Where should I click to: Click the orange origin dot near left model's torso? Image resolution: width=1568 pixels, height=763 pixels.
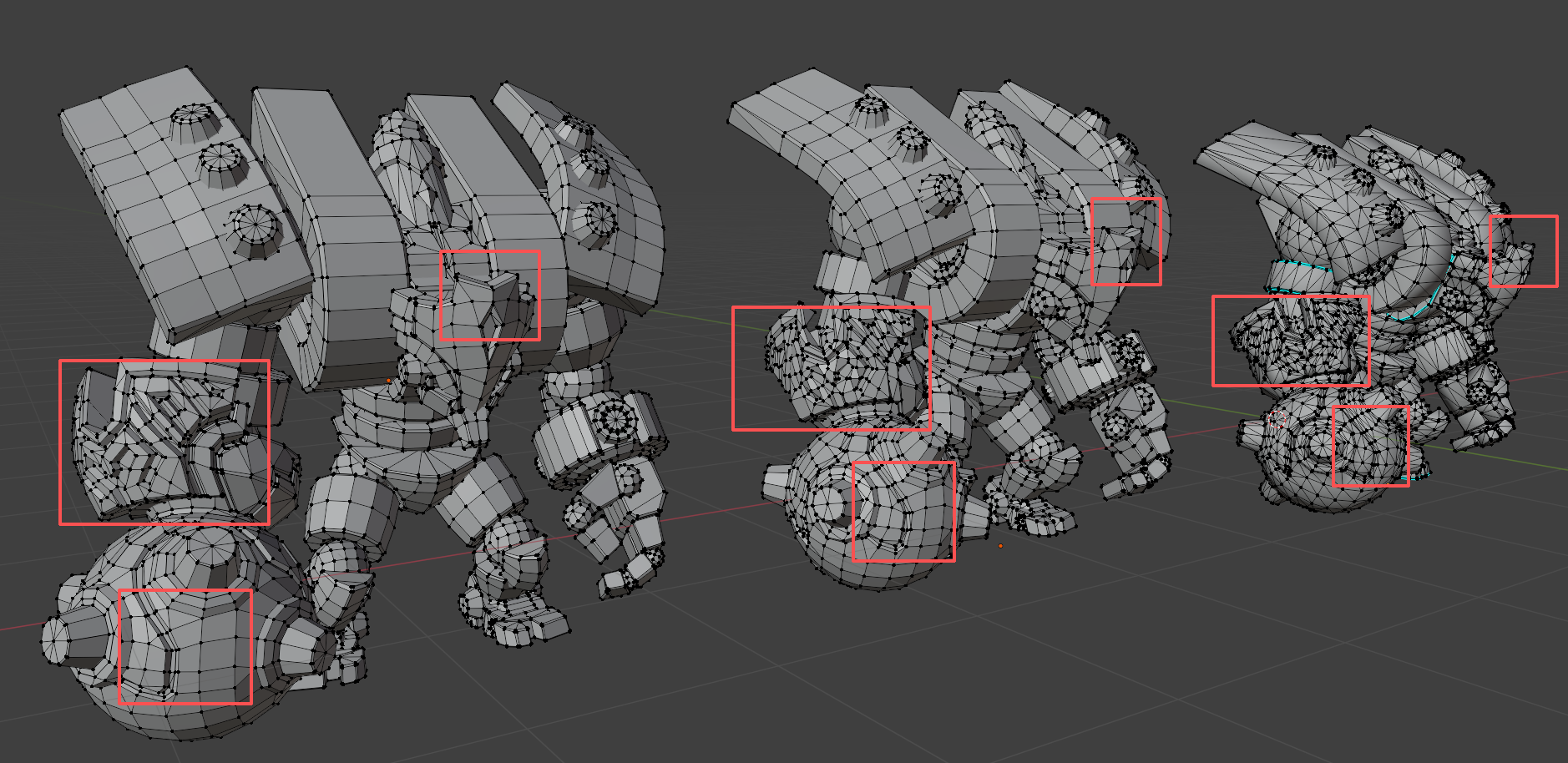[388, 381]
